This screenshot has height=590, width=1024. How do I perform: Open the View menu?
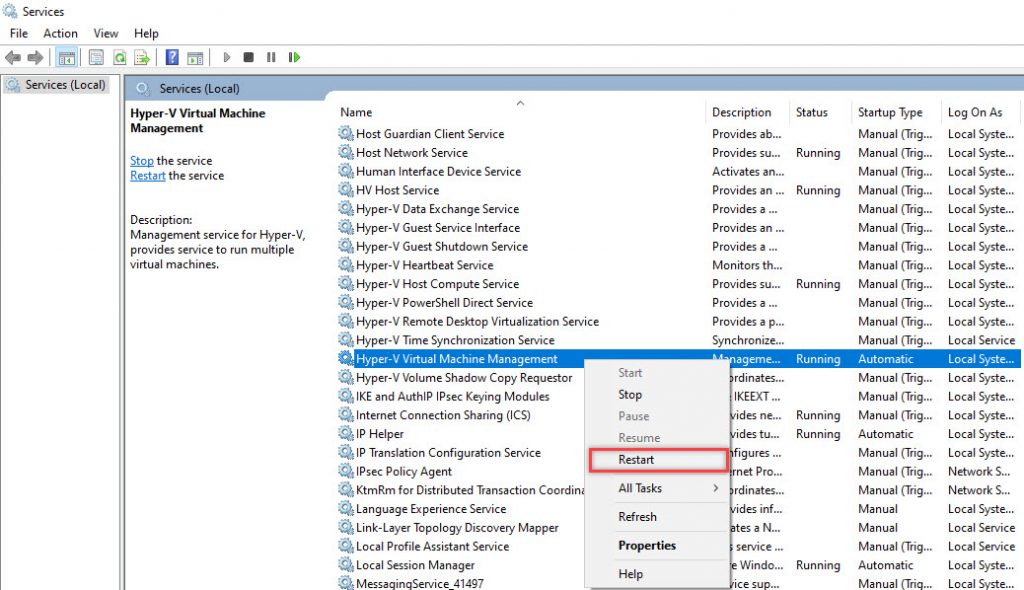click(x=105, y=33)
